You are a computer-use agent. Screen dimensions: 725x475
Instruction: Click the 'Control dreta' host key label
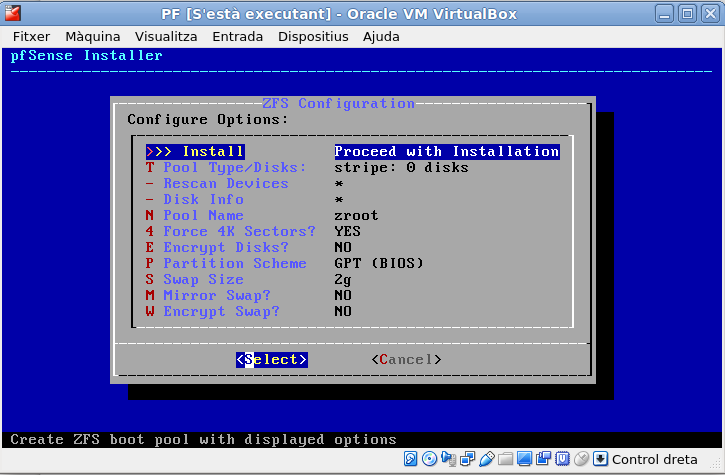[654, 459]
